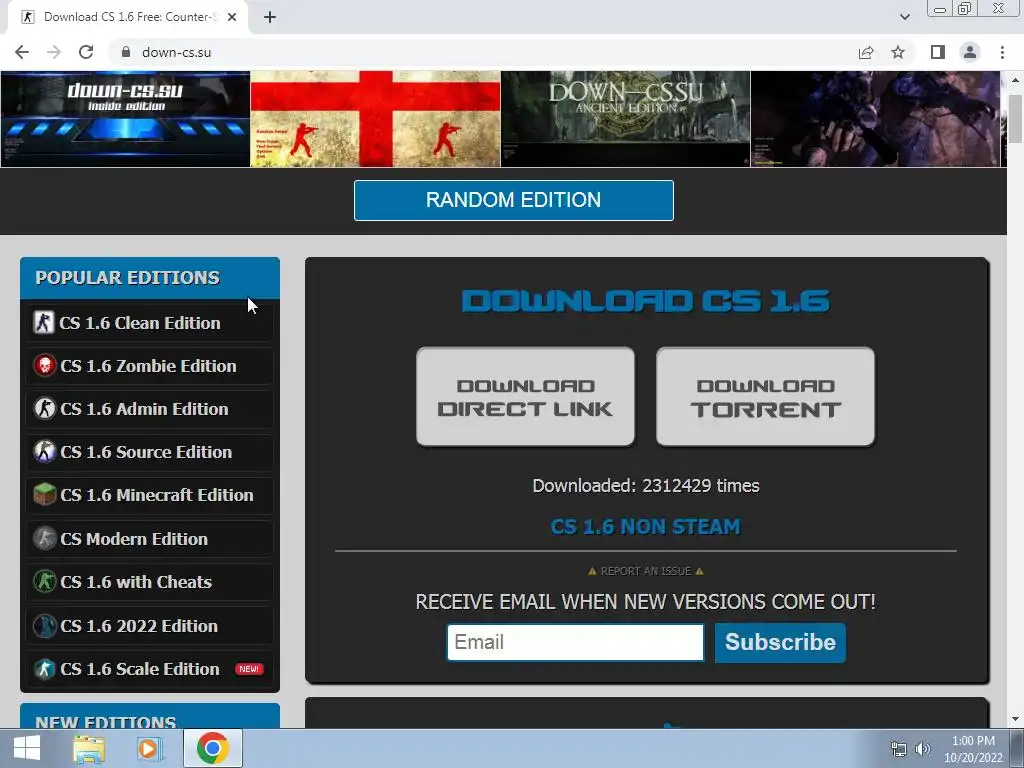
Task: Click the CS Modern Edition icon
Action: [44, 539]
